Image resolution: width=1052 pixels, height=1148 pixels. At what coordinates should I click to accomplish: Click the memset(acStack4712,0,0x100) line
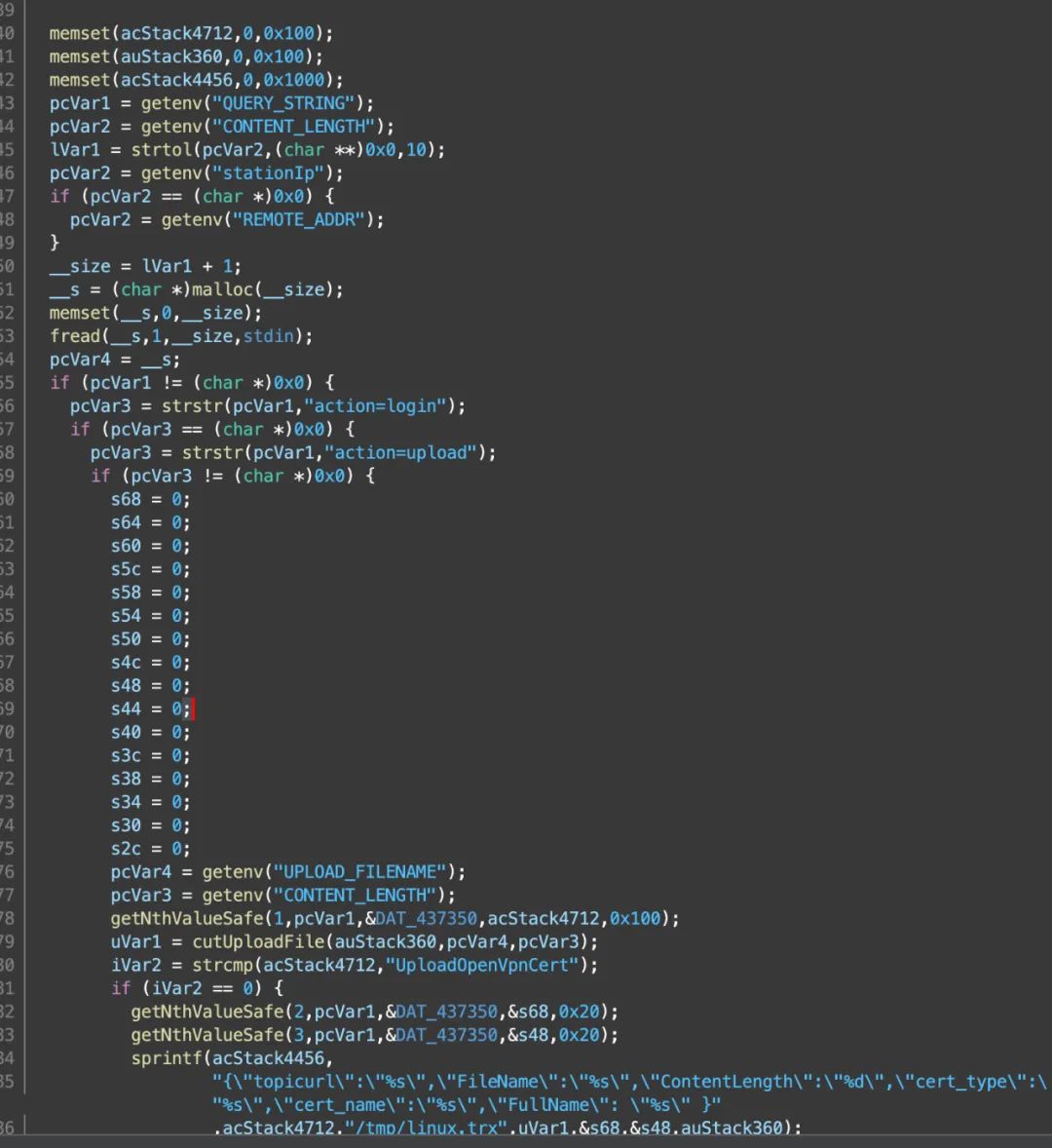191,34
